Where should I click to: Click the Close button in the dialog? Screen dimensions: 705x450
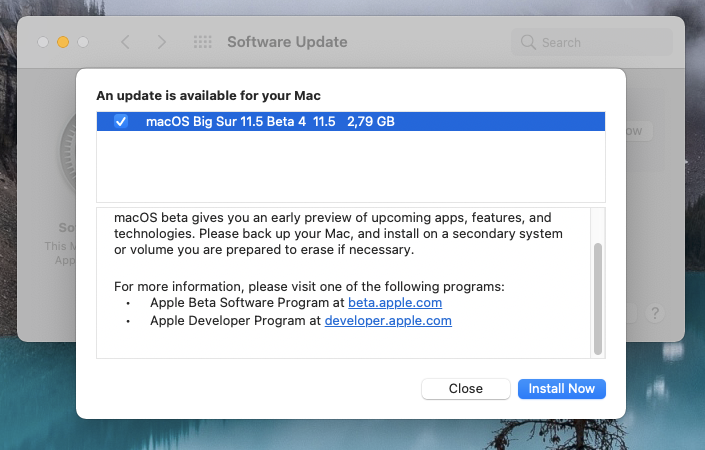[x=465, y=388]
